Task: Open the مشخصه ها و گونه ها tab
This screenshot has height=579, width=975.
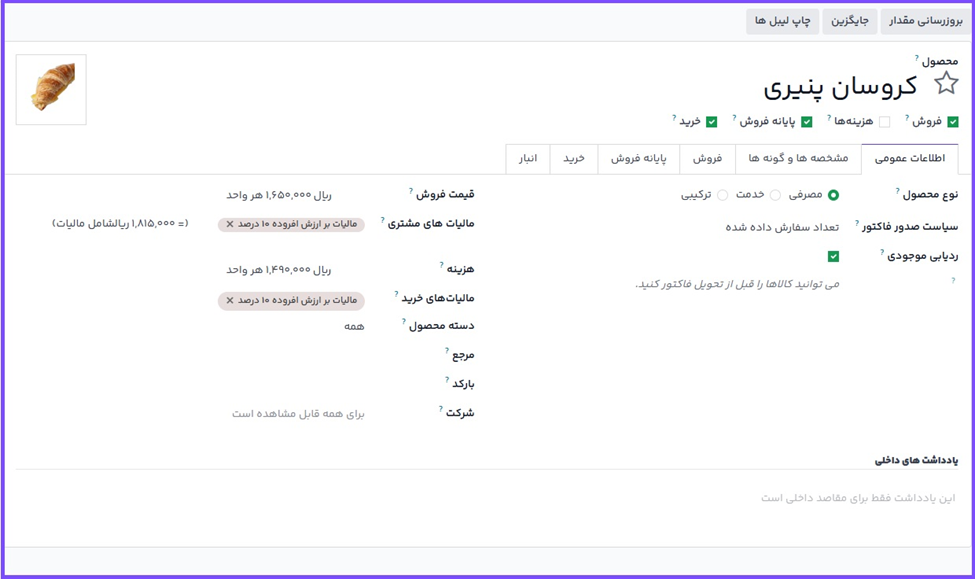Action: [798, 159]
